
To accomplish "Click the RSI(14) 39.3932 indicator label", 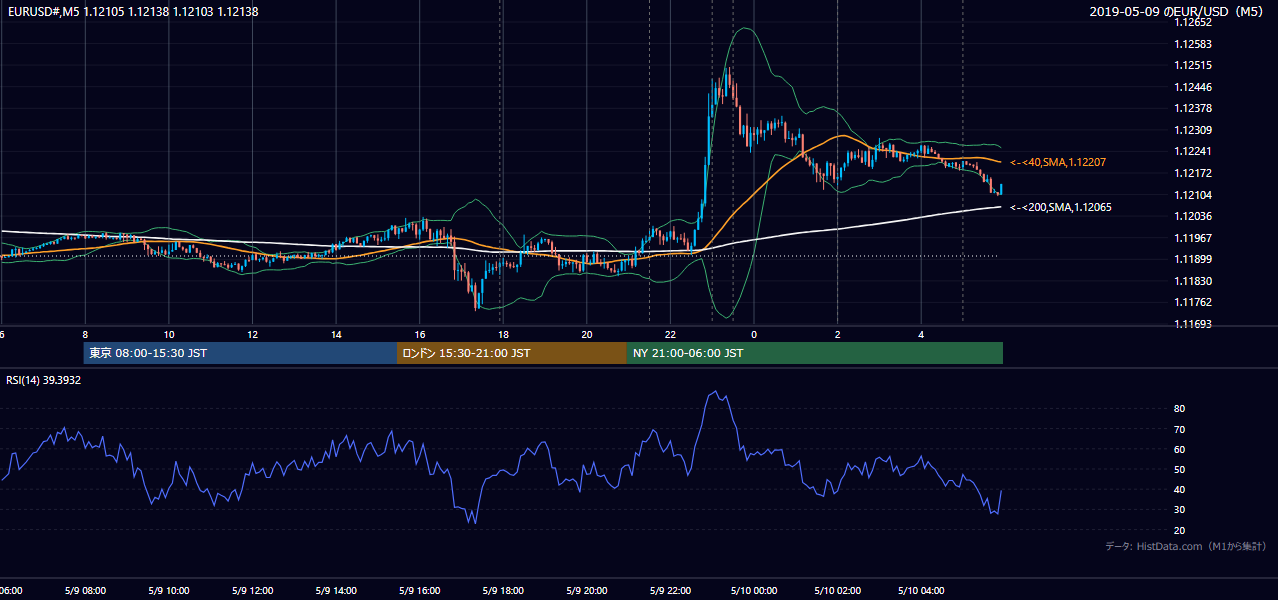I will (x=44, y=380).
